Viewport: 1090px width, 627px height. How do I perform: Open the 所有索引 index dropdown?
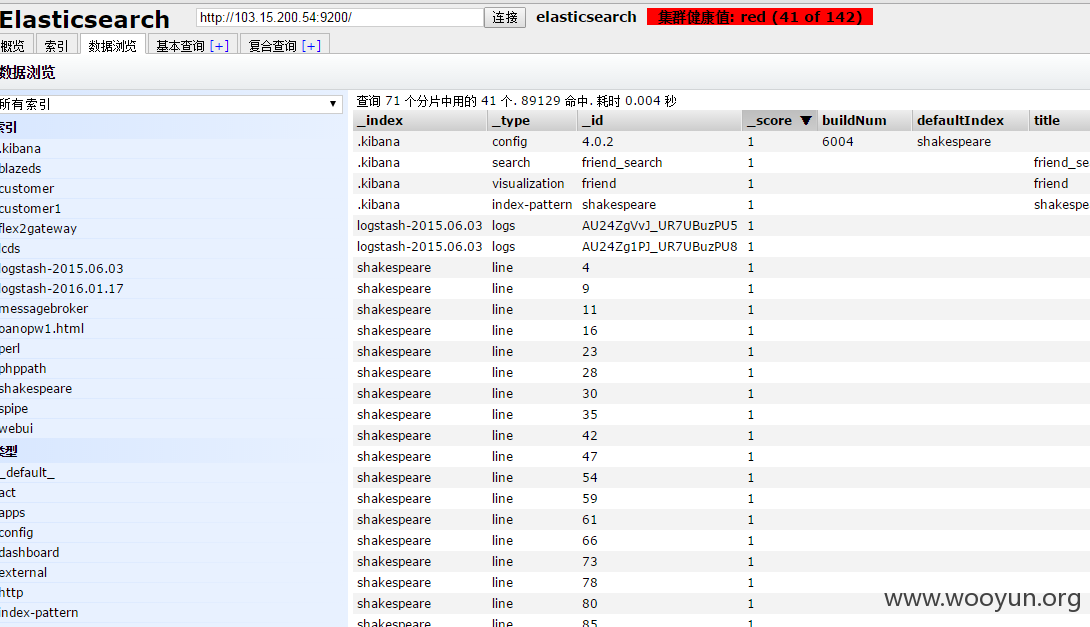[x=171, y=104]
